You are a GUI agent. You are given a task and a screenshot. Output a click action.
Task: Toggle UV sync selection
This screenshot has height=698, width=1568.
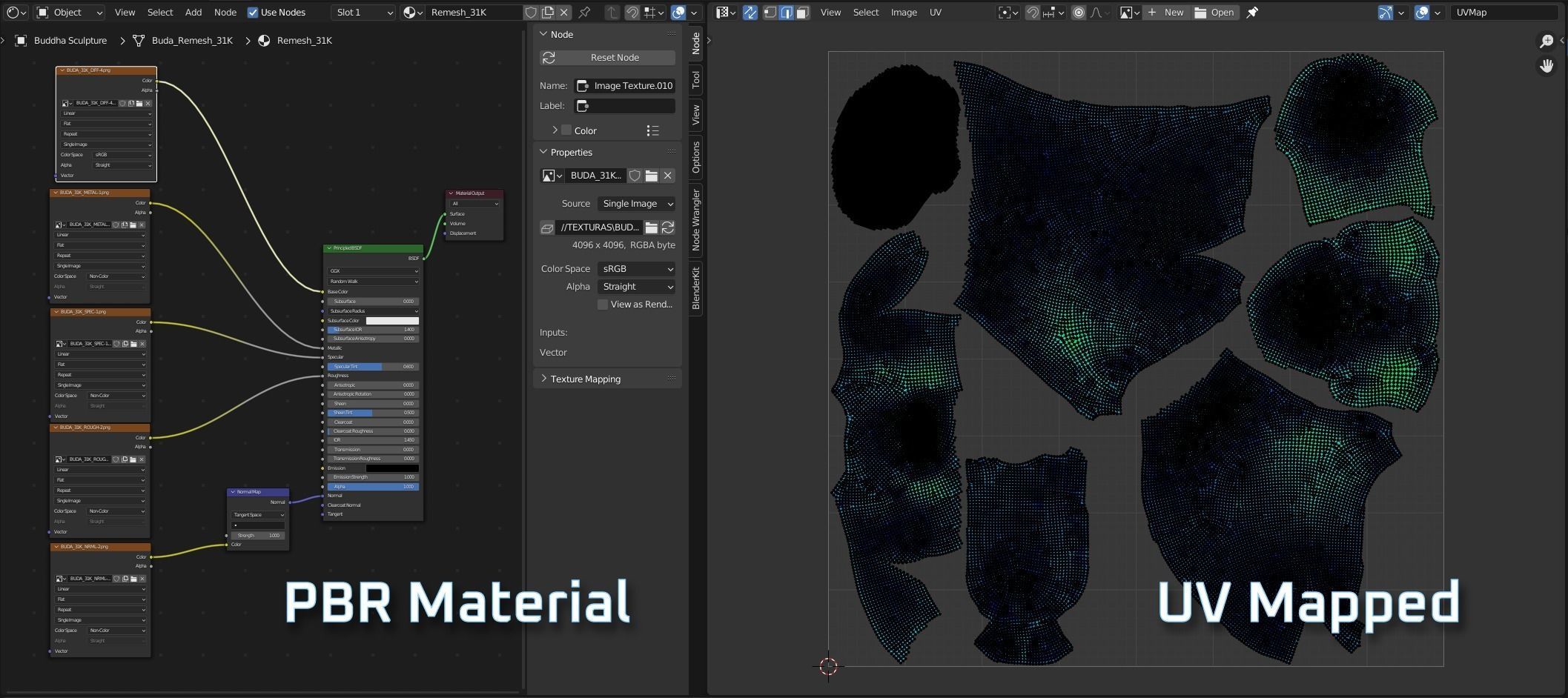pyautogui.click(x=750, y=13)
